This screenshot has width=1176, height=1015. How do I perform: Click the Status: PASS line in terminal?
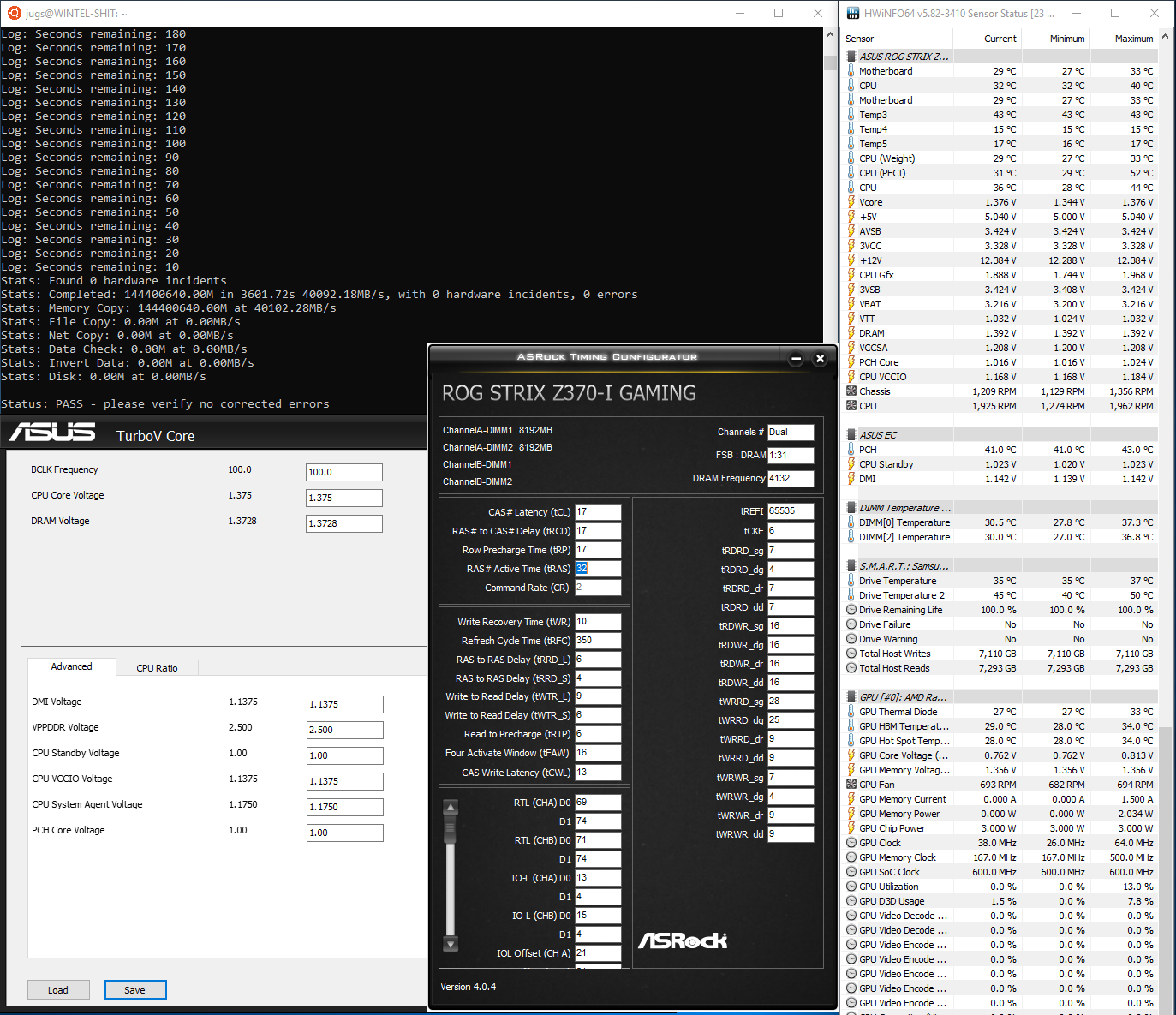point(165,404)
